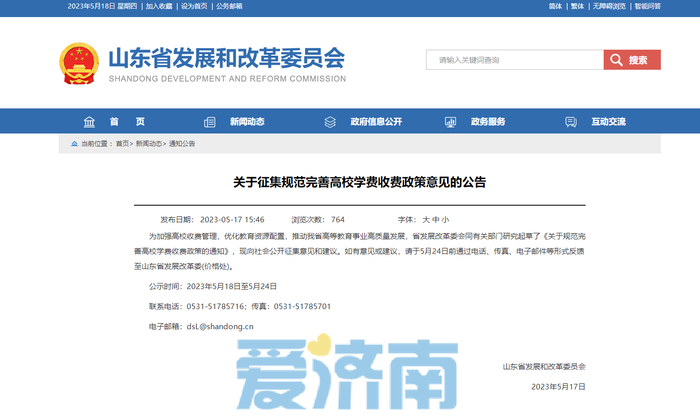Screen dimensions: 700x416
Task: Click the view count 764
Action: 338,220
